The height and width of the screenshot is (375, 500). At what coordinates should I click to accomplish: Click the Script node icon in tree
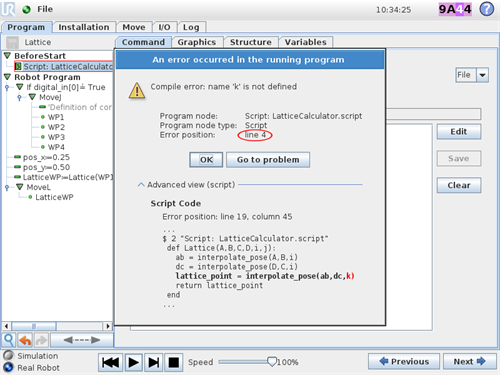[18, 66]
